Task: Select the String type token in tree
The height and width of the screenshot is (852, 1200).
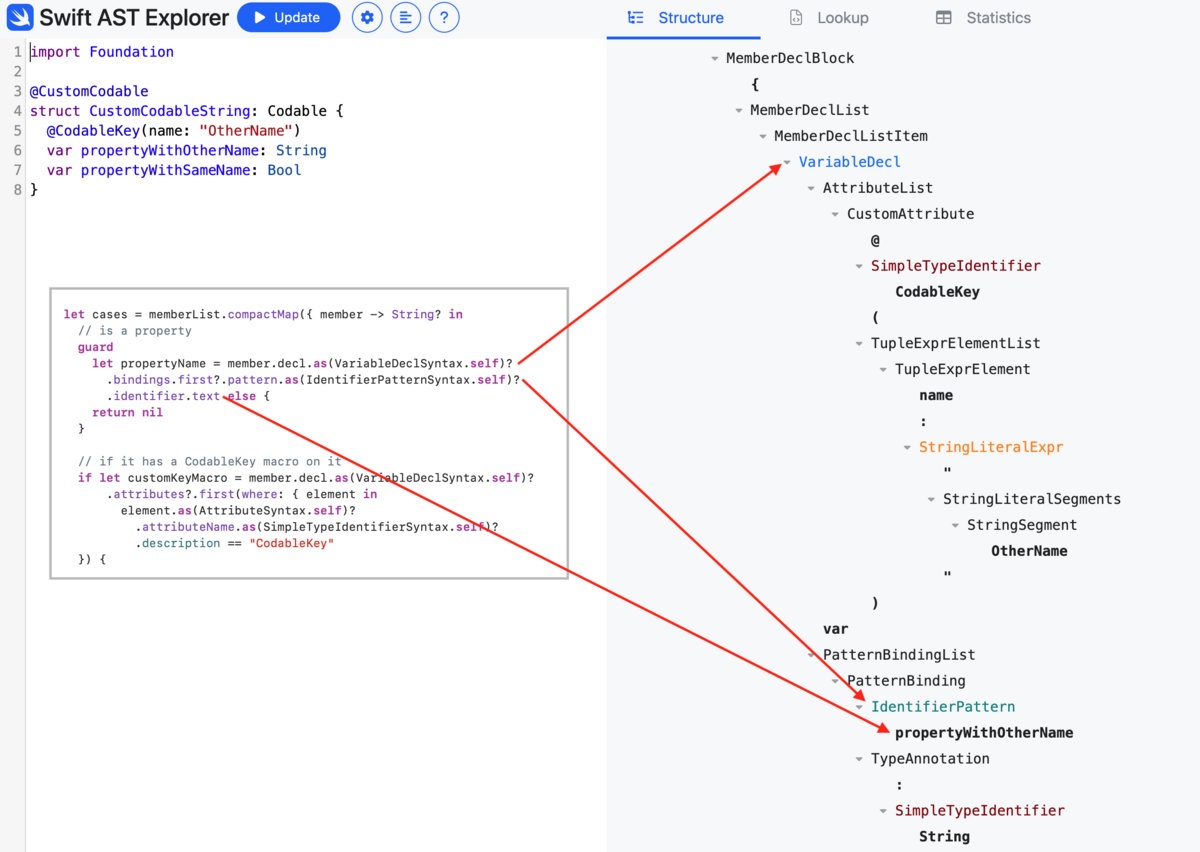Action: pos(944,836)
